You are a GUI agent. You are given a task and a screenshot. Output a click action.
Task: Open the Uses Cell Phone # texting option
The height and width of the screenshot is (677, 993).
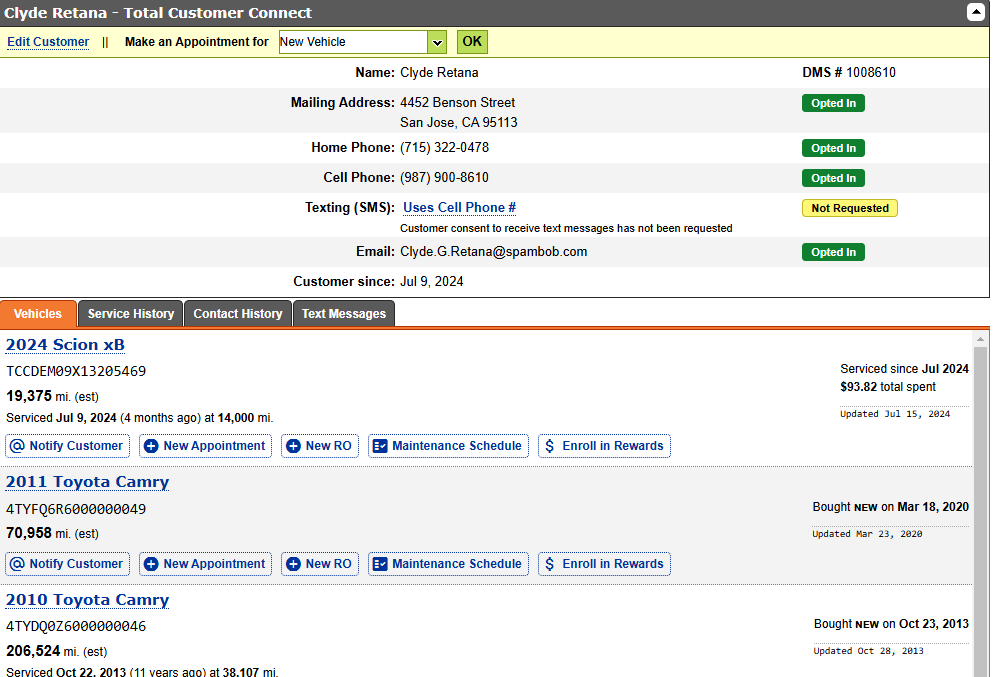pos(459,208)
